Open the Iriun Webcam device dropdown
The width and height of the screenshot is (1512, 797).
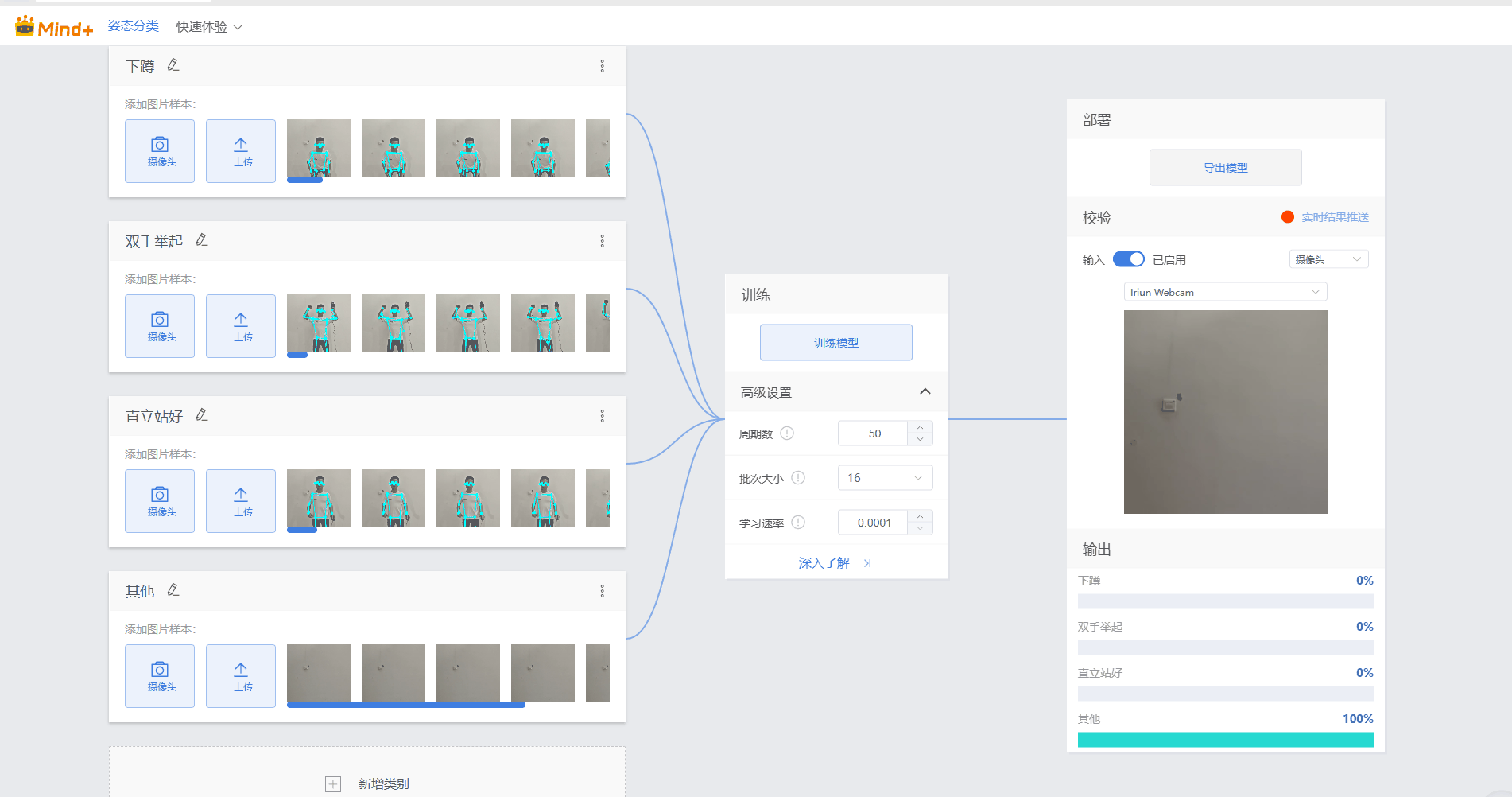(1224, 291)
